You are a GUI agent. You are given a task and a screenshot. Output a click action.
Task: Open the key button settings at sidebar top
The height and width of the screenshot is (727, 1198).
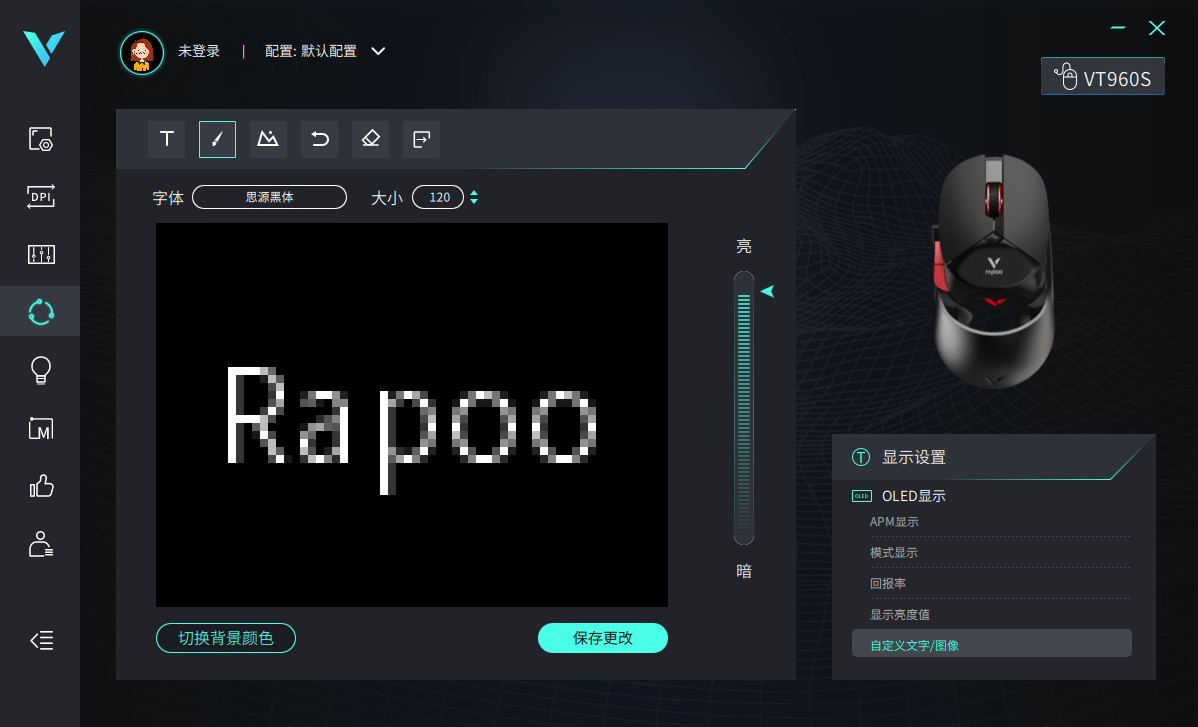(40, 139)
